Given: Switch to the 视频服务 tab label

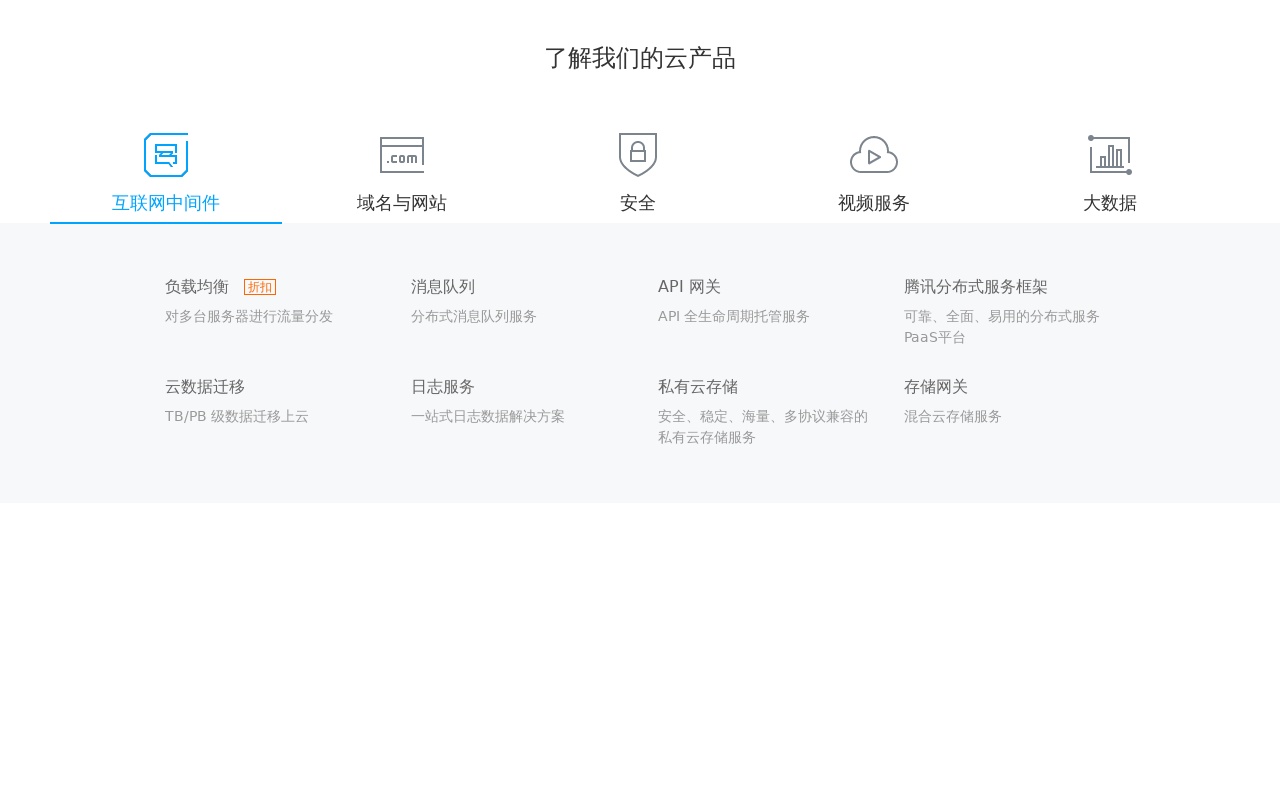Looking at the screenshot, I should [x=874, y=203].
